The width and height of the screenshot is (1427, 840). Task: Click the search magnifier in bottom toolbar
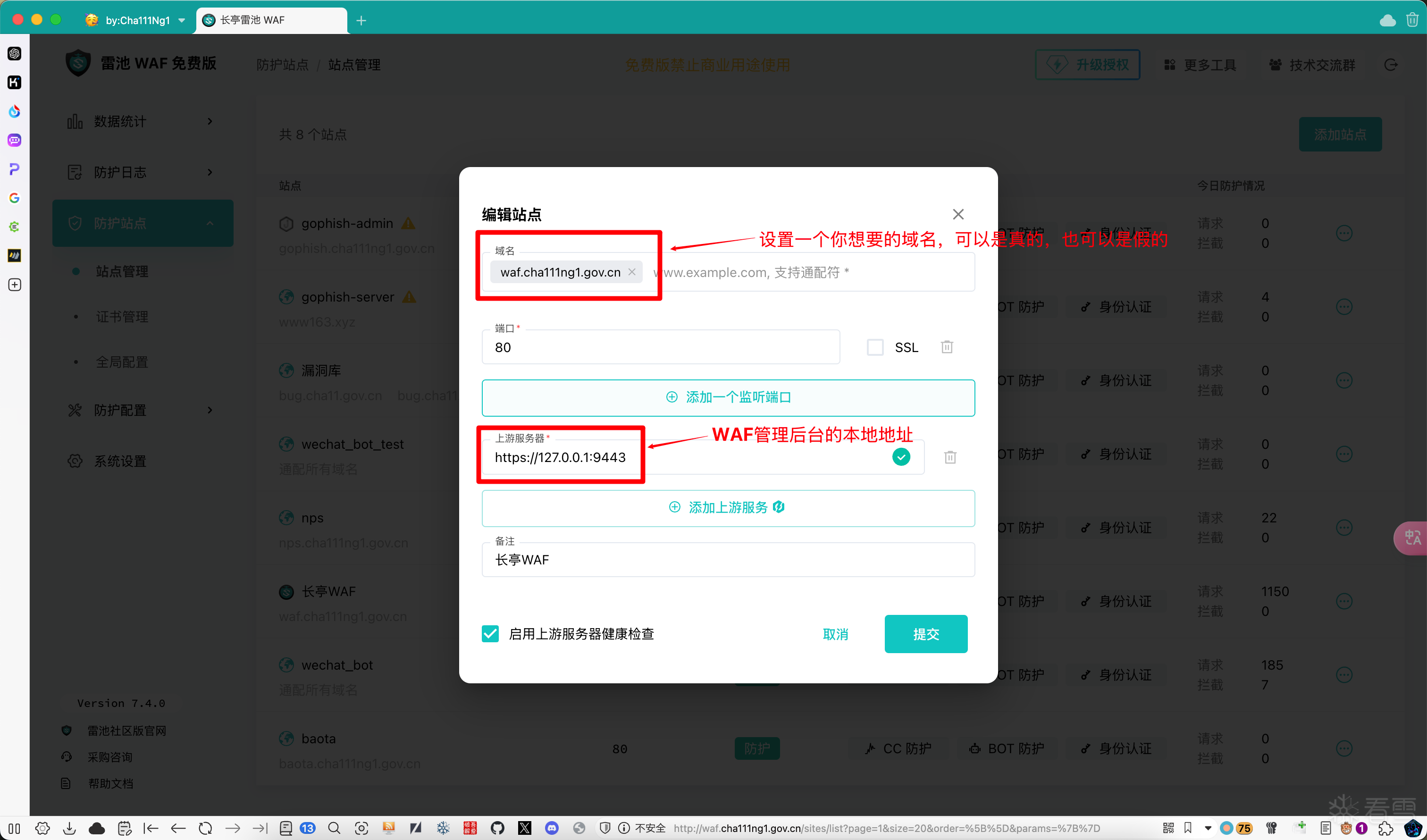coord(334,829)
